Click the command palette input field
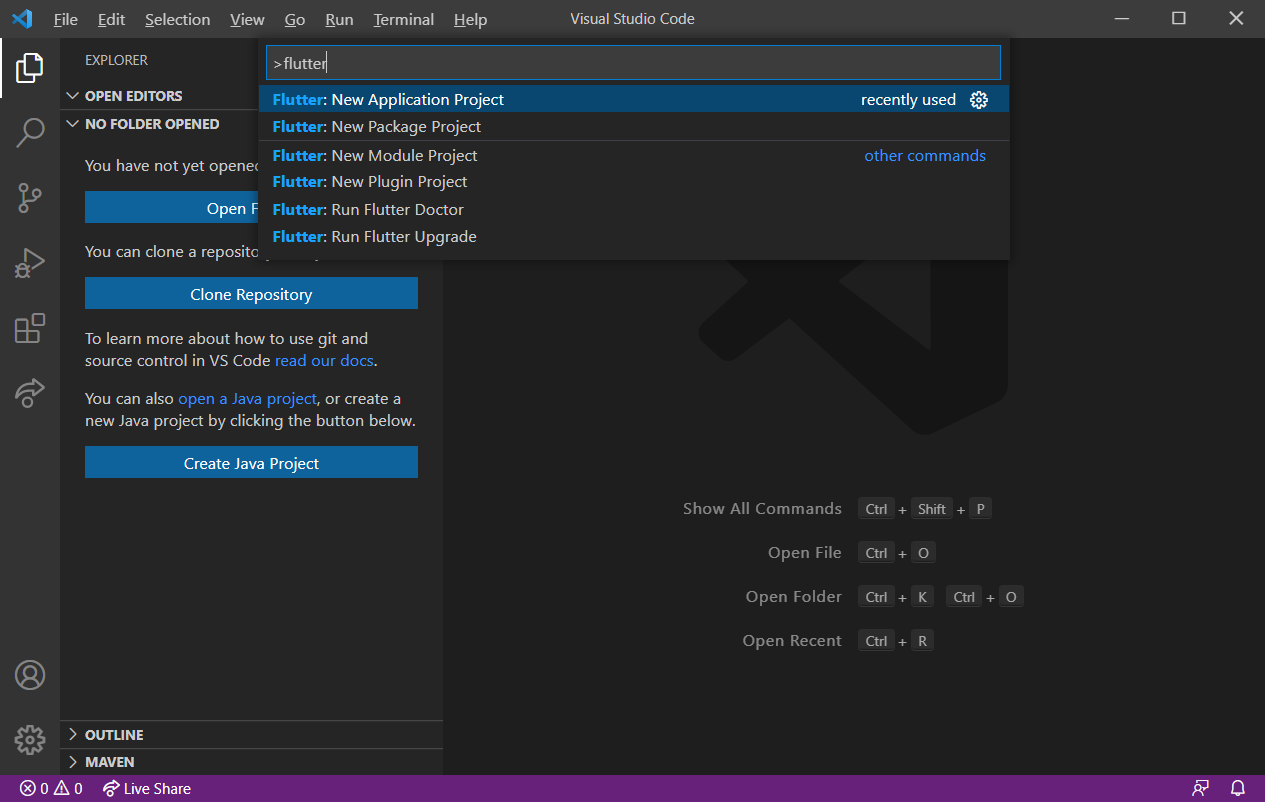The image size is (1265, 802). tap(634, 63)
